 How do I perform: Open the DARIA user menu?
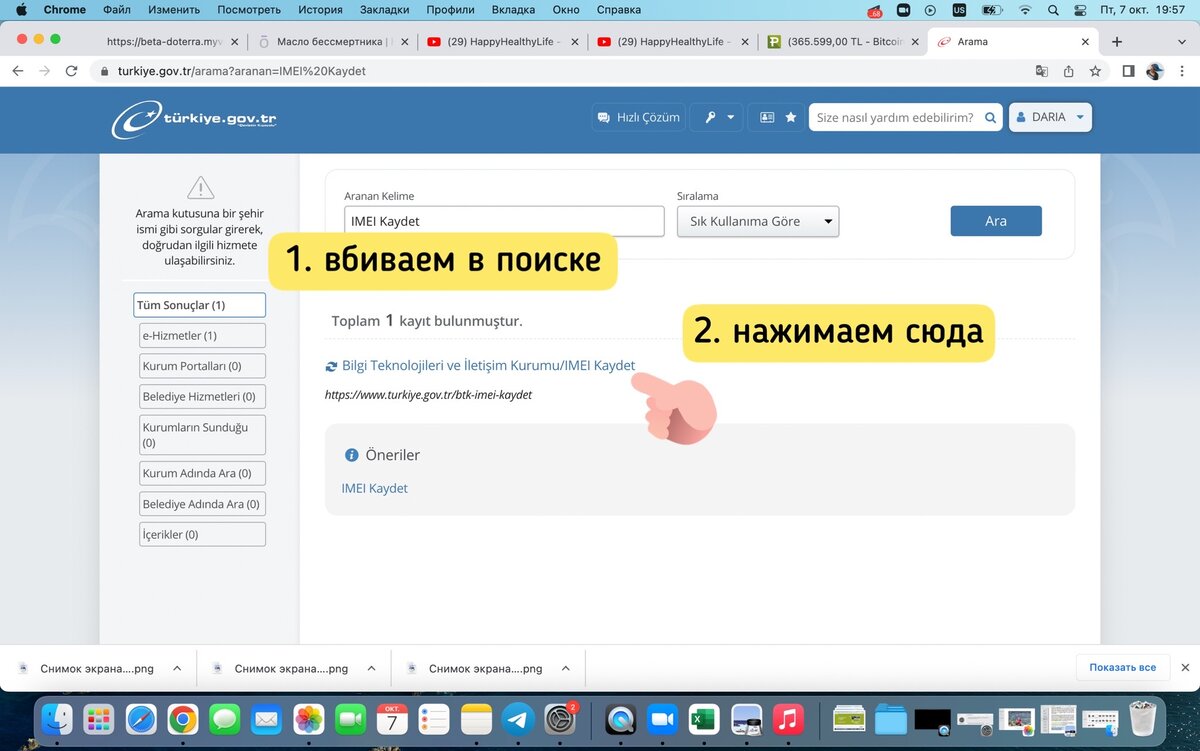[1050, 117]
